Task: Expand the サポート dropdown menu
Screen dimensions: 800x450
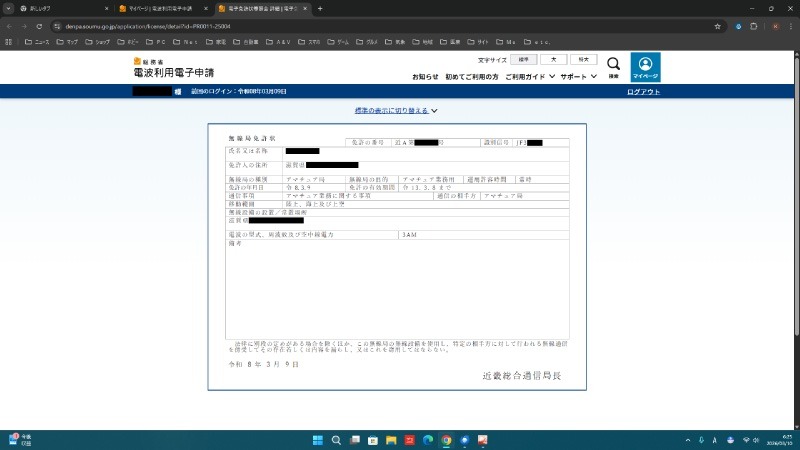Action: coord(578,76)
